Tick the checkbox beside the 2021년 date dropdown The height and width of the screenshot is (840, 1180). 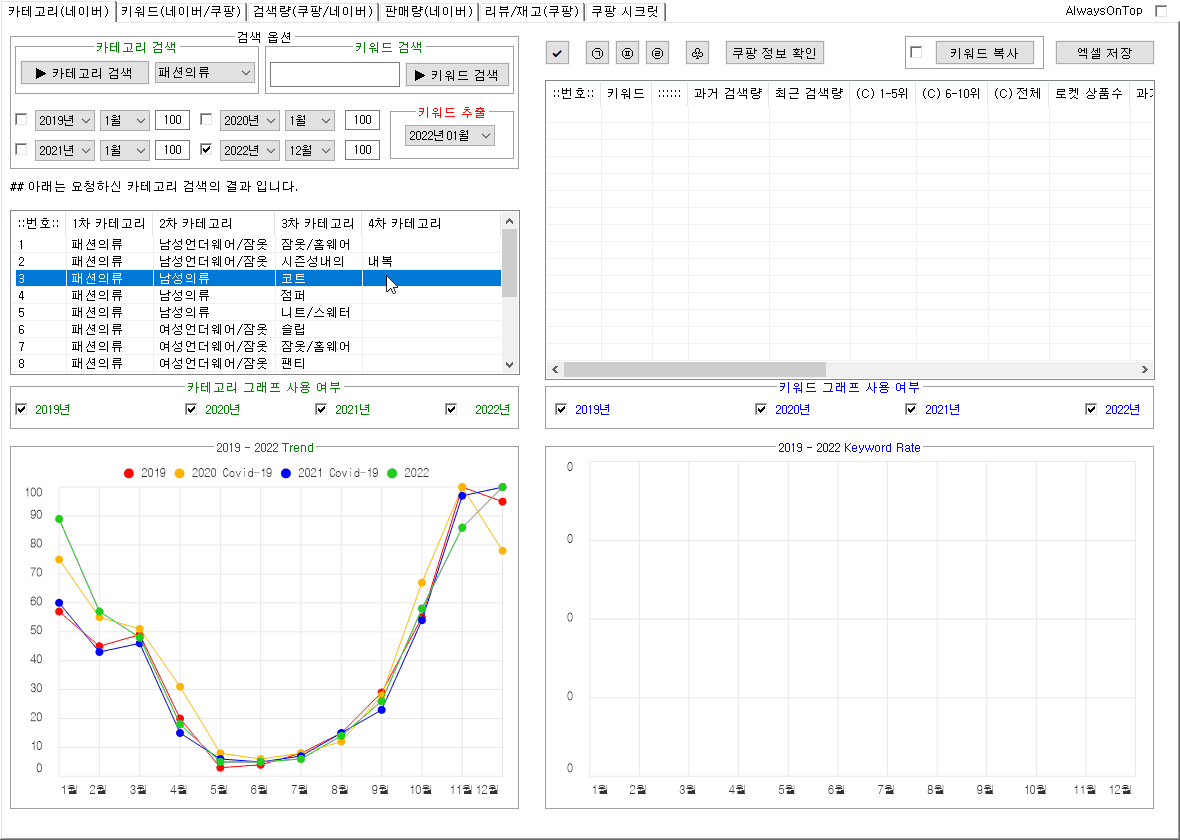(x=21, y=149)
